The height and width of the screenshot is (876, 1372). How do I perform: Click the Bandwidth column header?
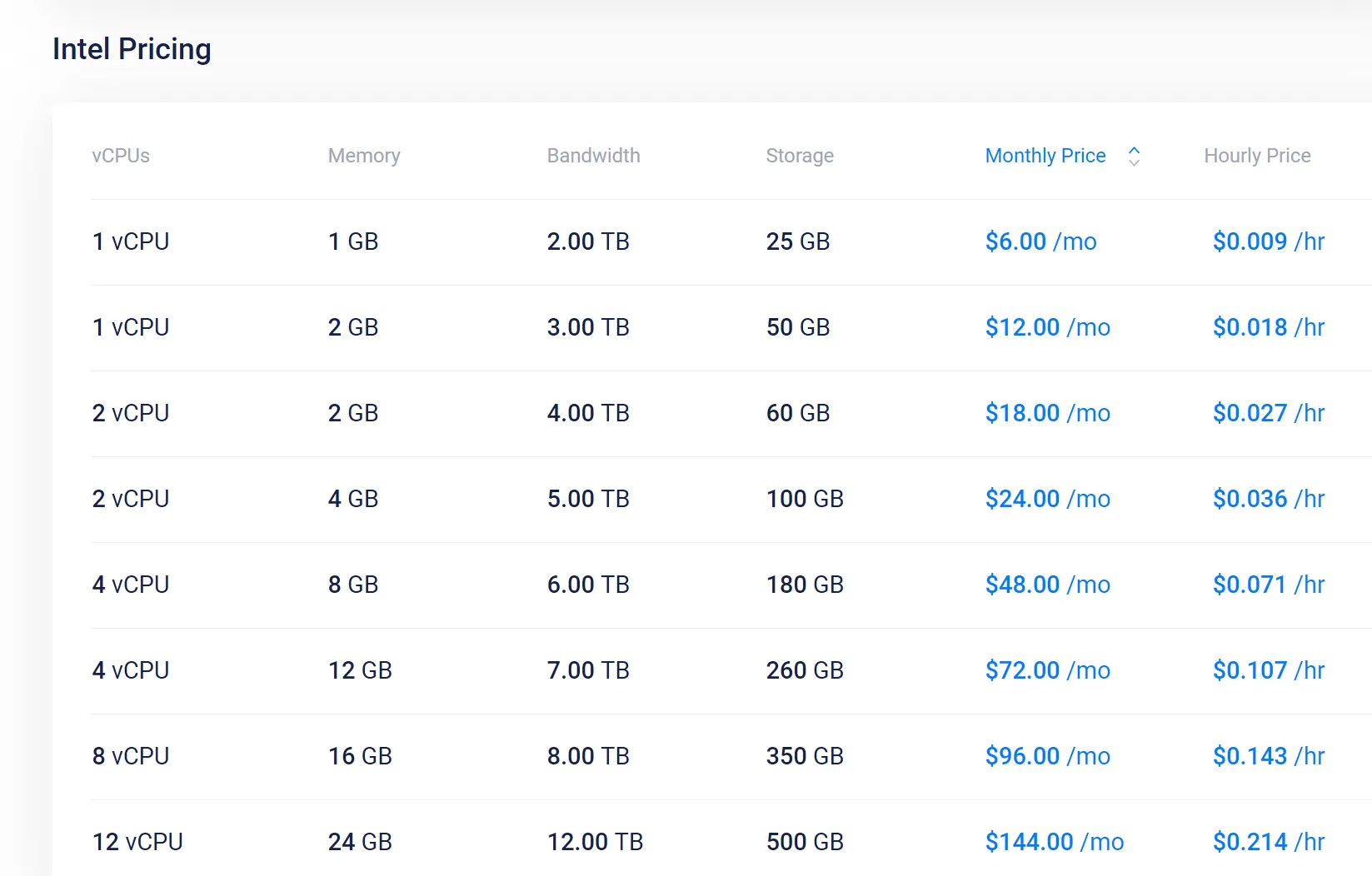coord(593,156)
